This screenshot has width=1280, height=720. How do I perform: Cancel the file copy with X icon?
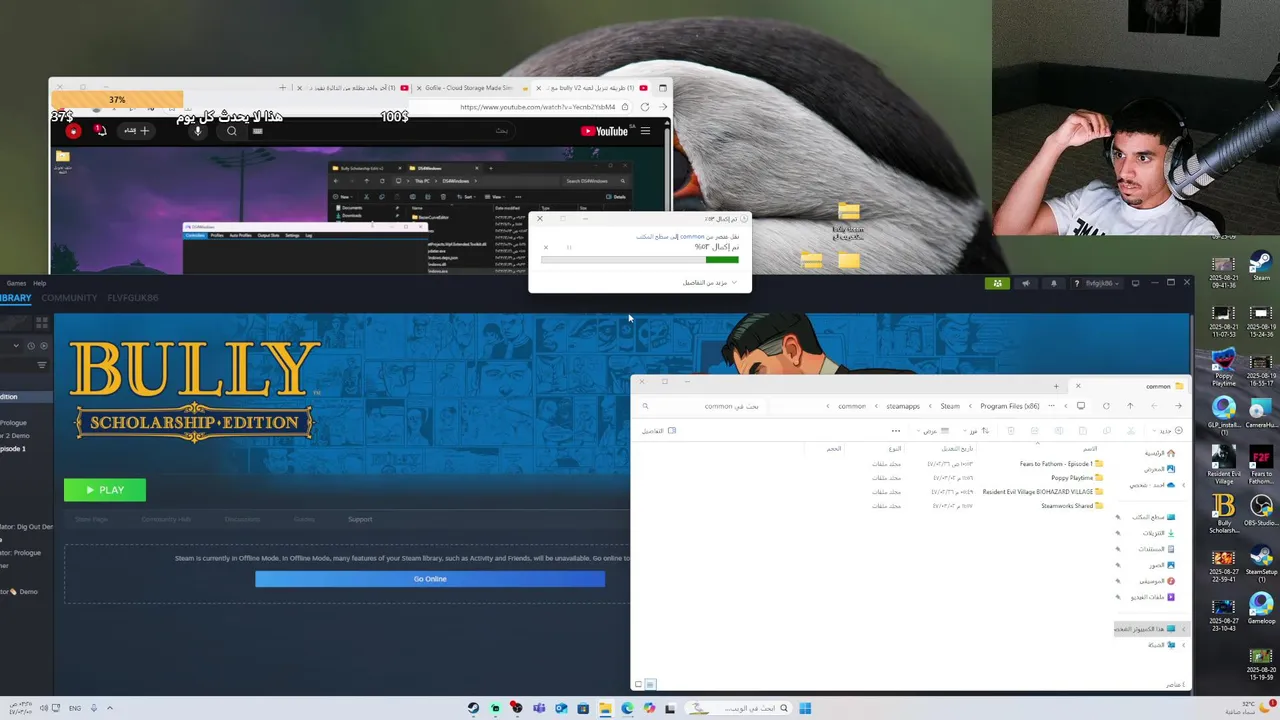point(546,247)
